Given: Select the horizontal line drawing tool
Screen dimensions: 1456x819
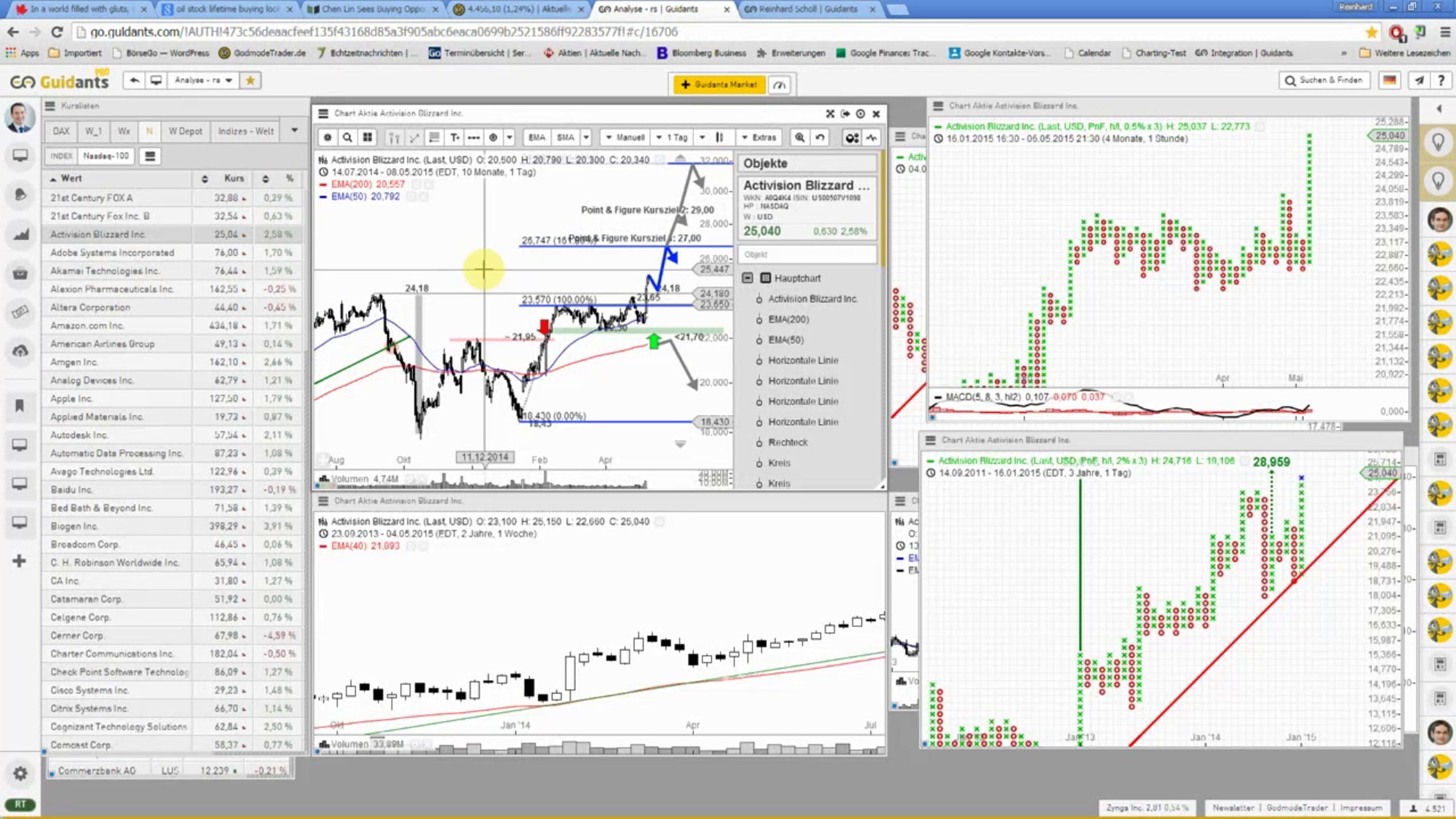Looking at the screenshot, I should click(474, 138).
